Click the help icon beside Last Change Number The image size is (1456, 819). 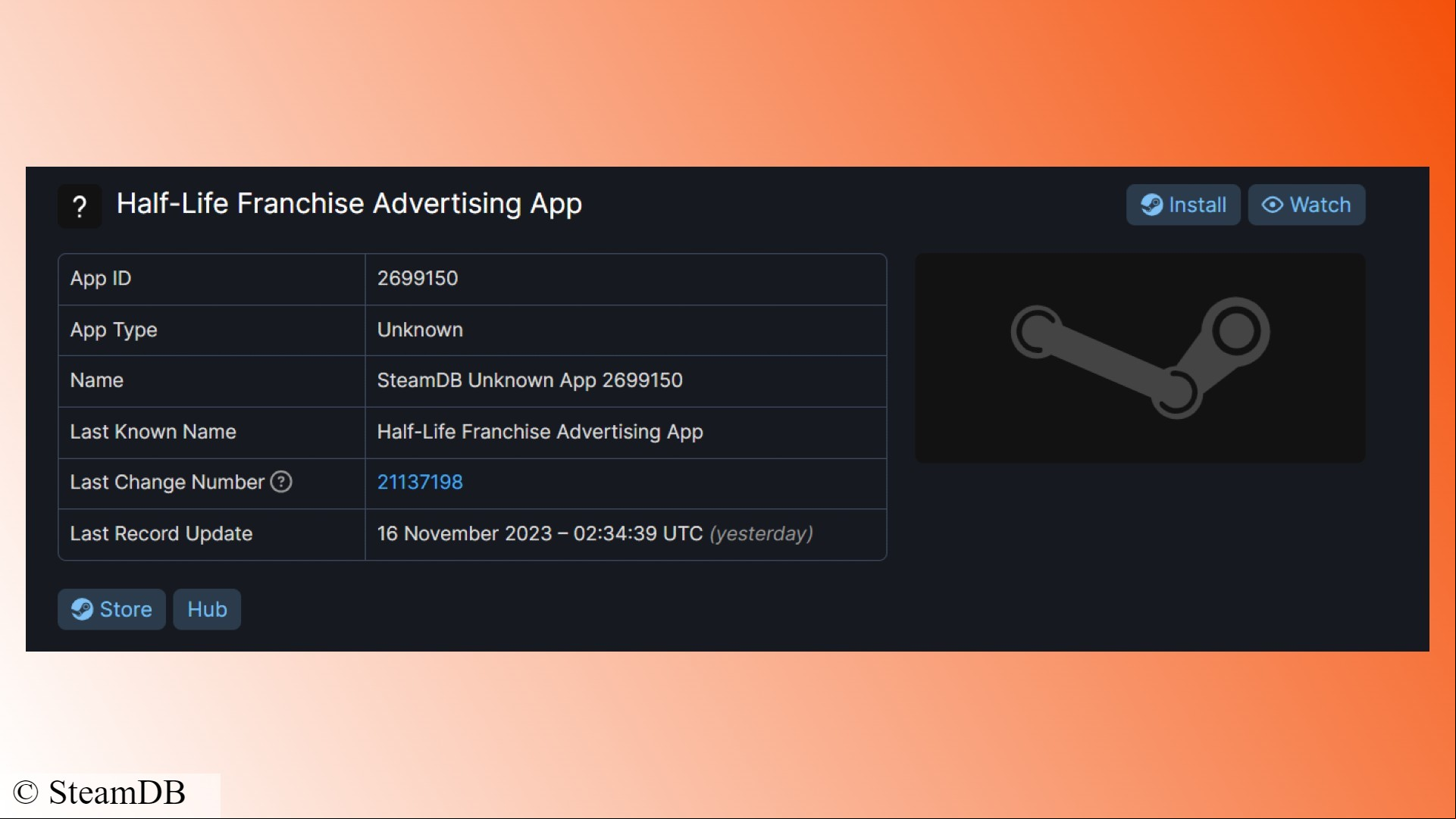(281, 482)
